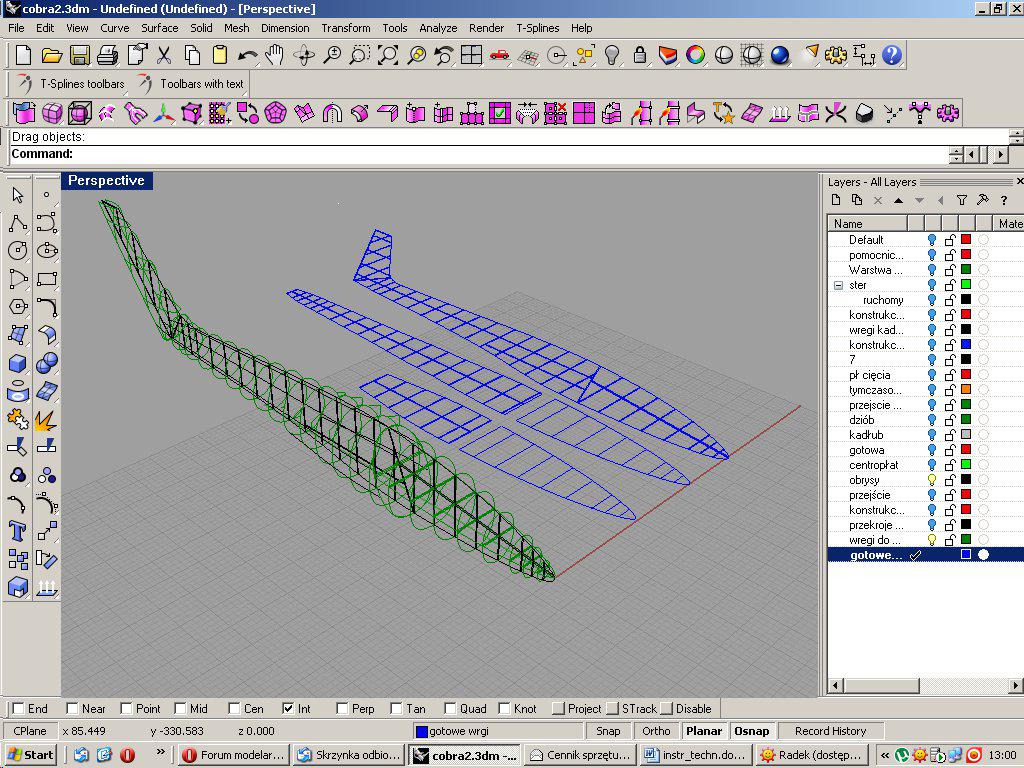Image resolution: width=1024 pixels, height=768 pixels.
Task: Open the T-Splines menu
Action: (538, 28)
